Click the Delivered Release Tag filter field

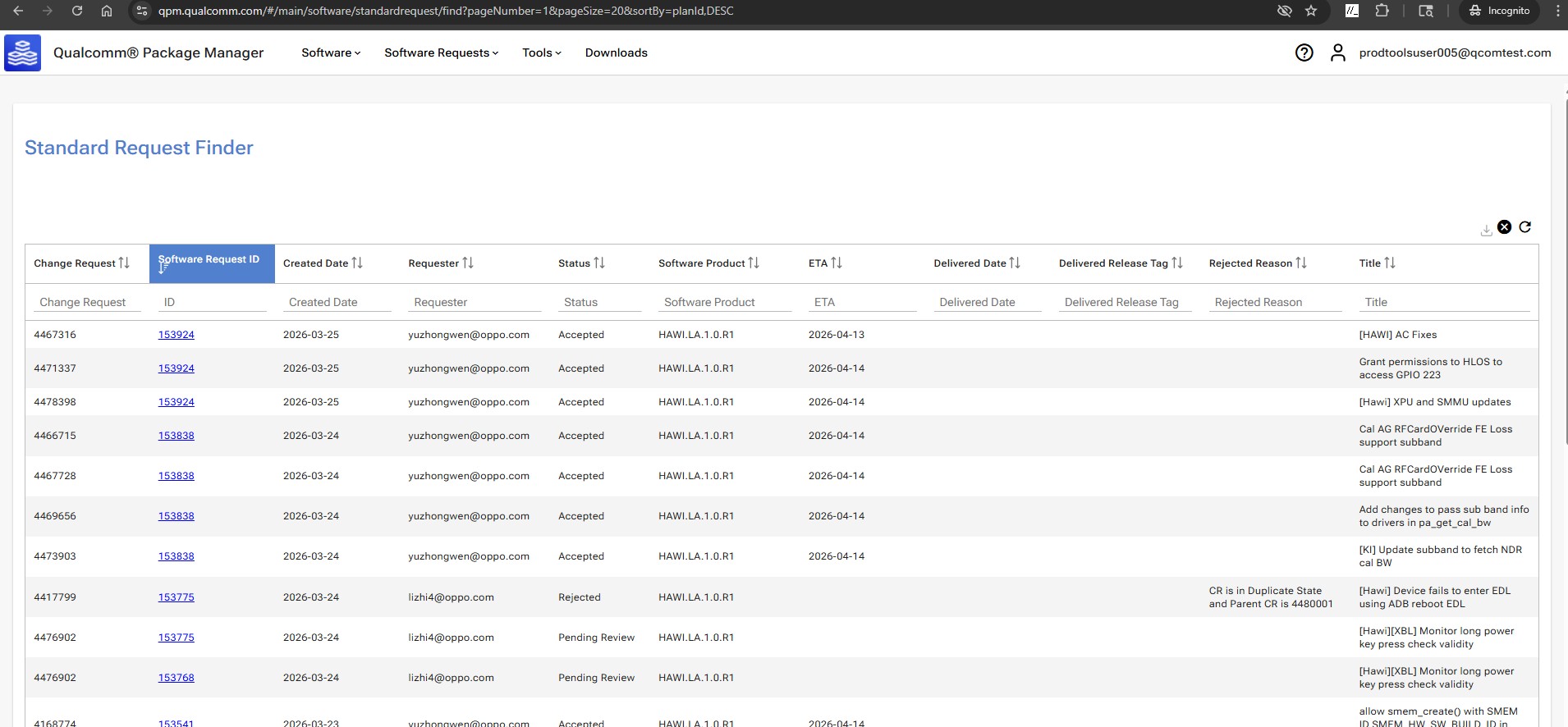pos(1126,302)
